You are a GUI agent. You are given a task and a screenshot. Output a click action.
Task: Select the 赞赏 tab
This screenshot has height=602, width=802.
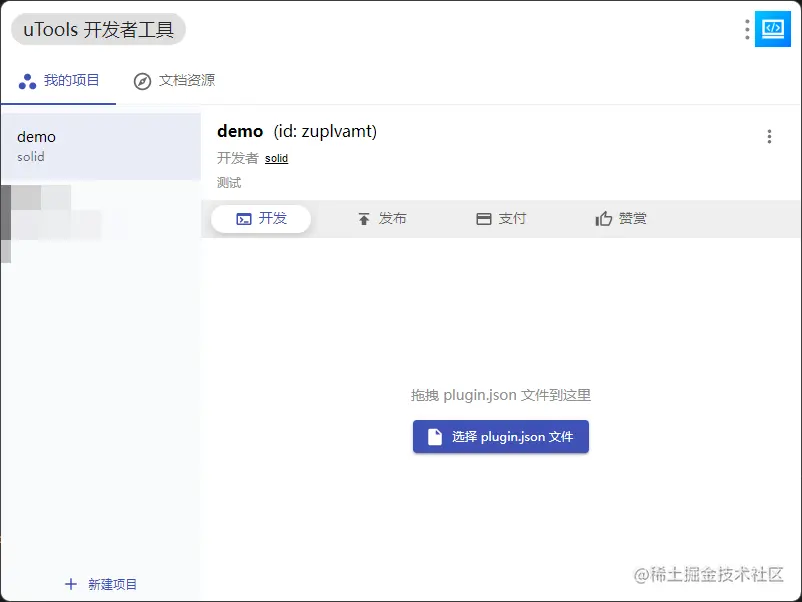(621, 219)
